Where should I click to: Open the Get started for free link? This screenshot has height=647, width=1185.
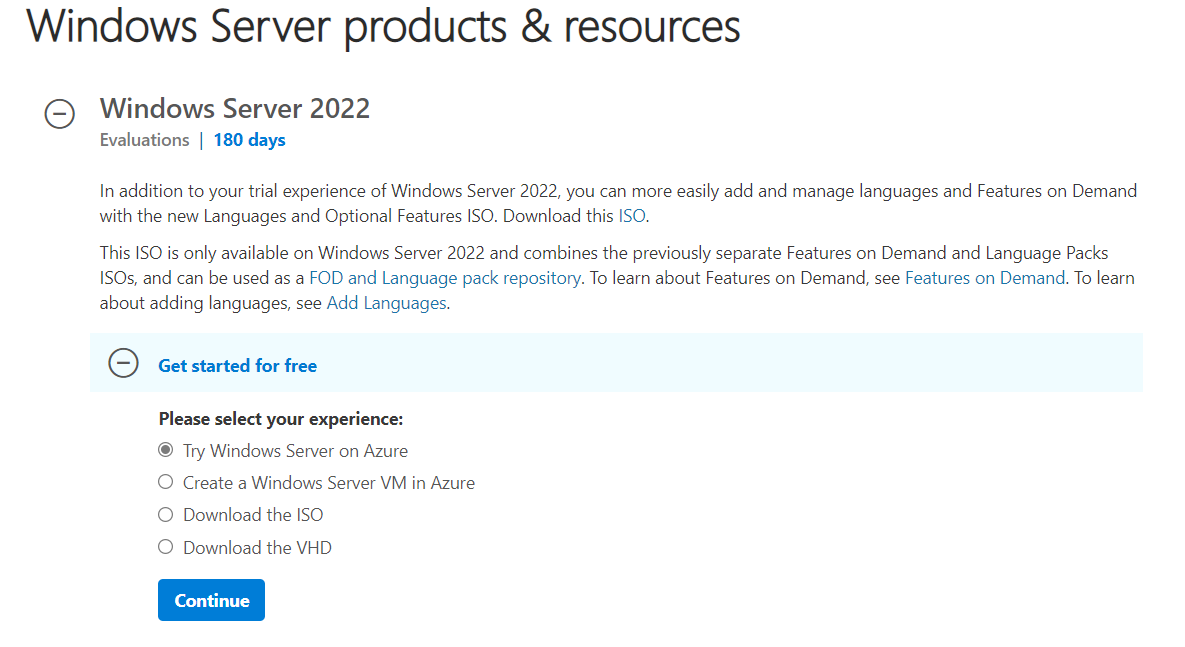(237, 366)
